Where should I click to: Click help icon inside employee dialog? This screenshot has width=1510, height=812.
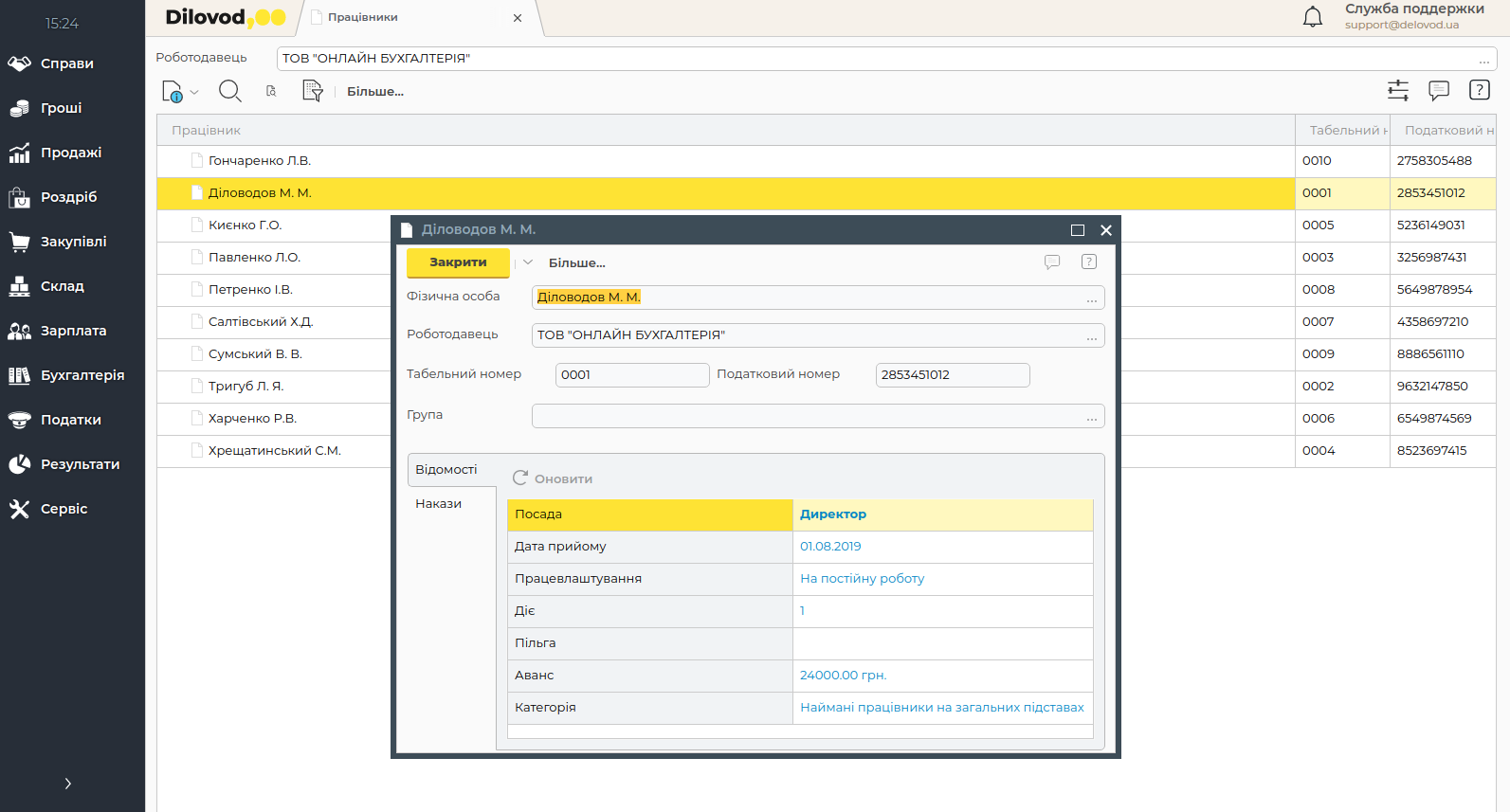[x=1089, y=262]
